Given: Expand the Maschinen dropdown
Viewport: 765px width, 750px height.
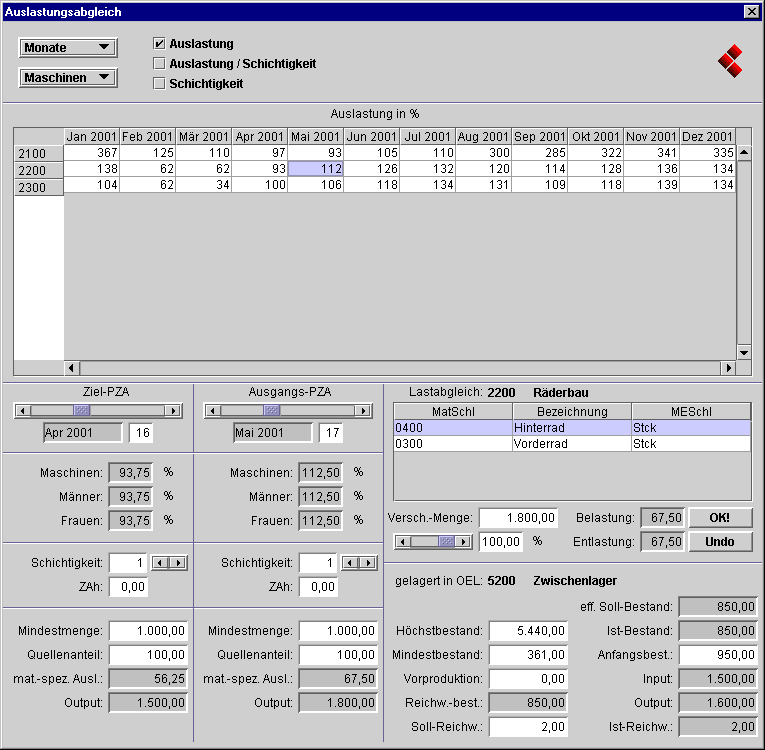Looking at the screenshot, I should point(68,78).
